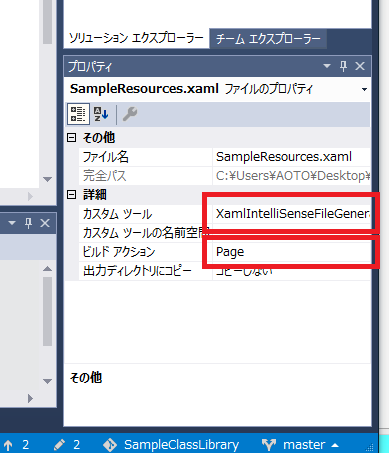Screen dimensions: 389x453
Task: Click the upper-left pane scroll right arrow
Action: (x=30, y=197)
